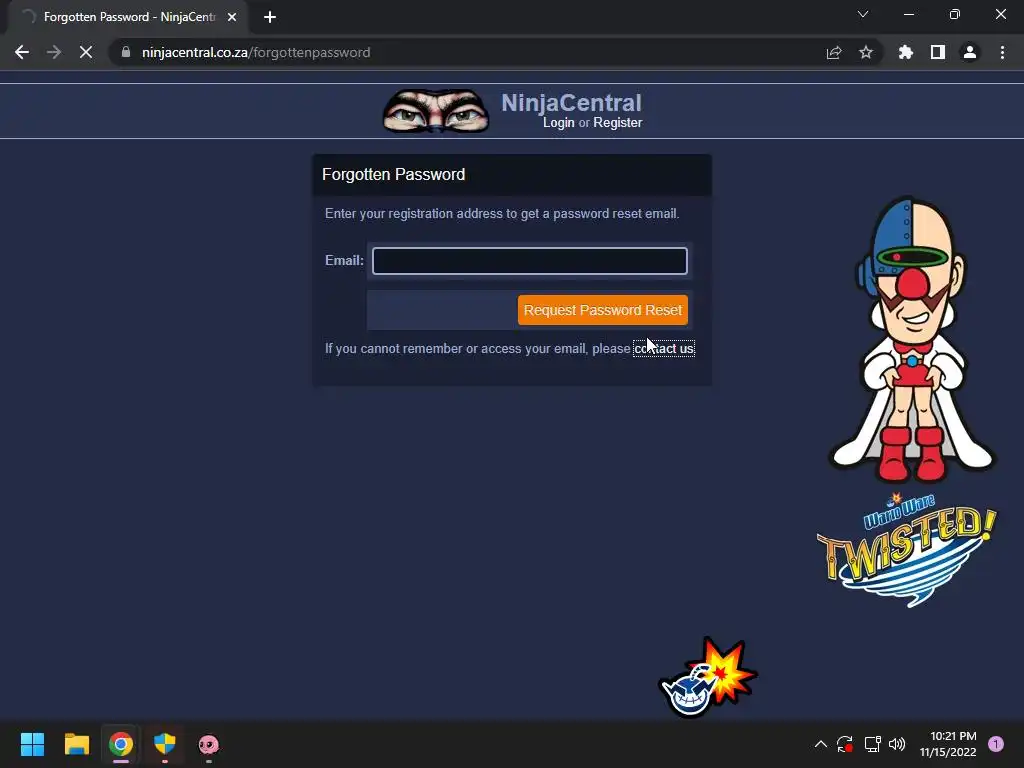Click the NinjaCentral title link
Screen dimensions: 1024x768
click(571, 103)
